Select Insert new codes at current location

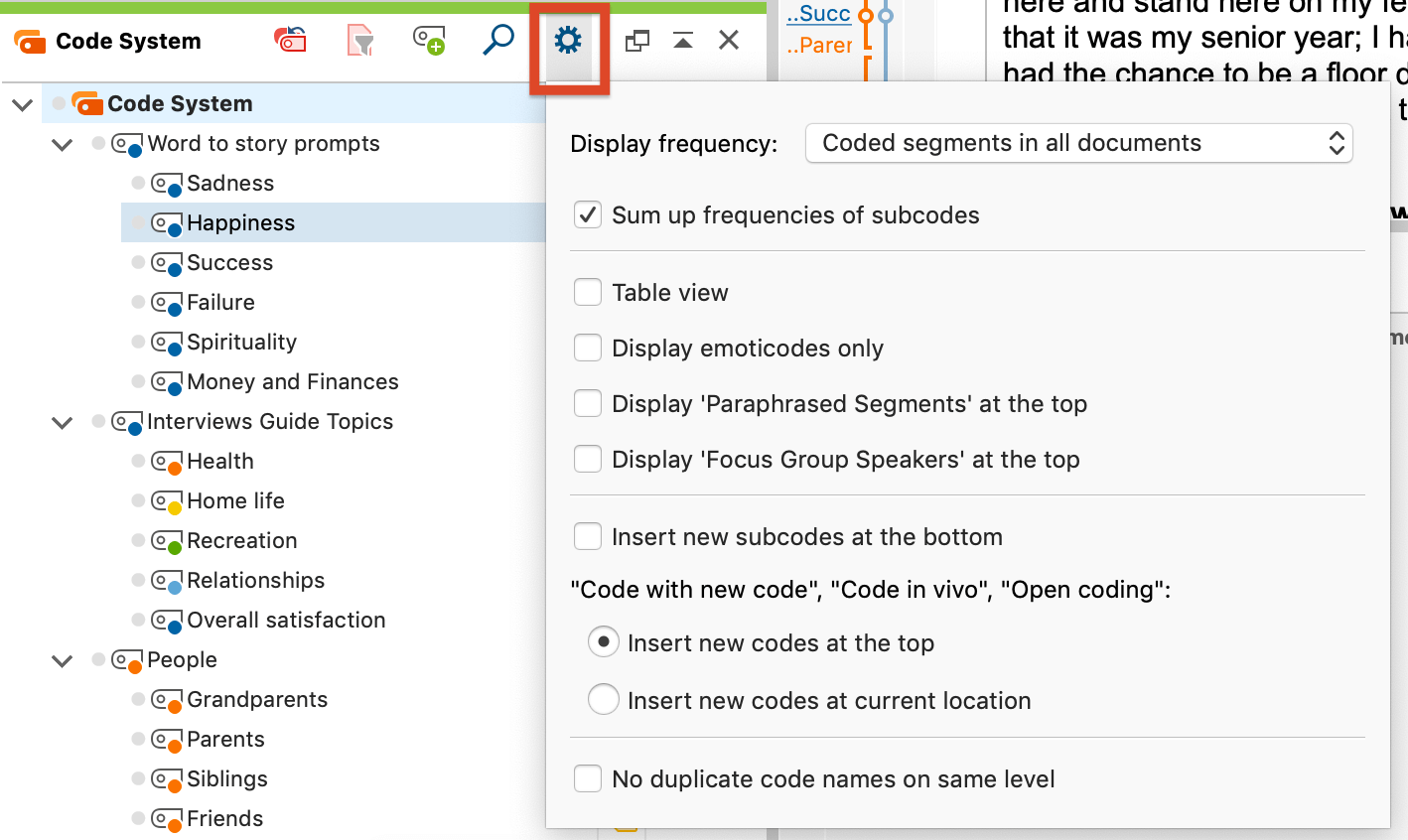pos(604,700)
